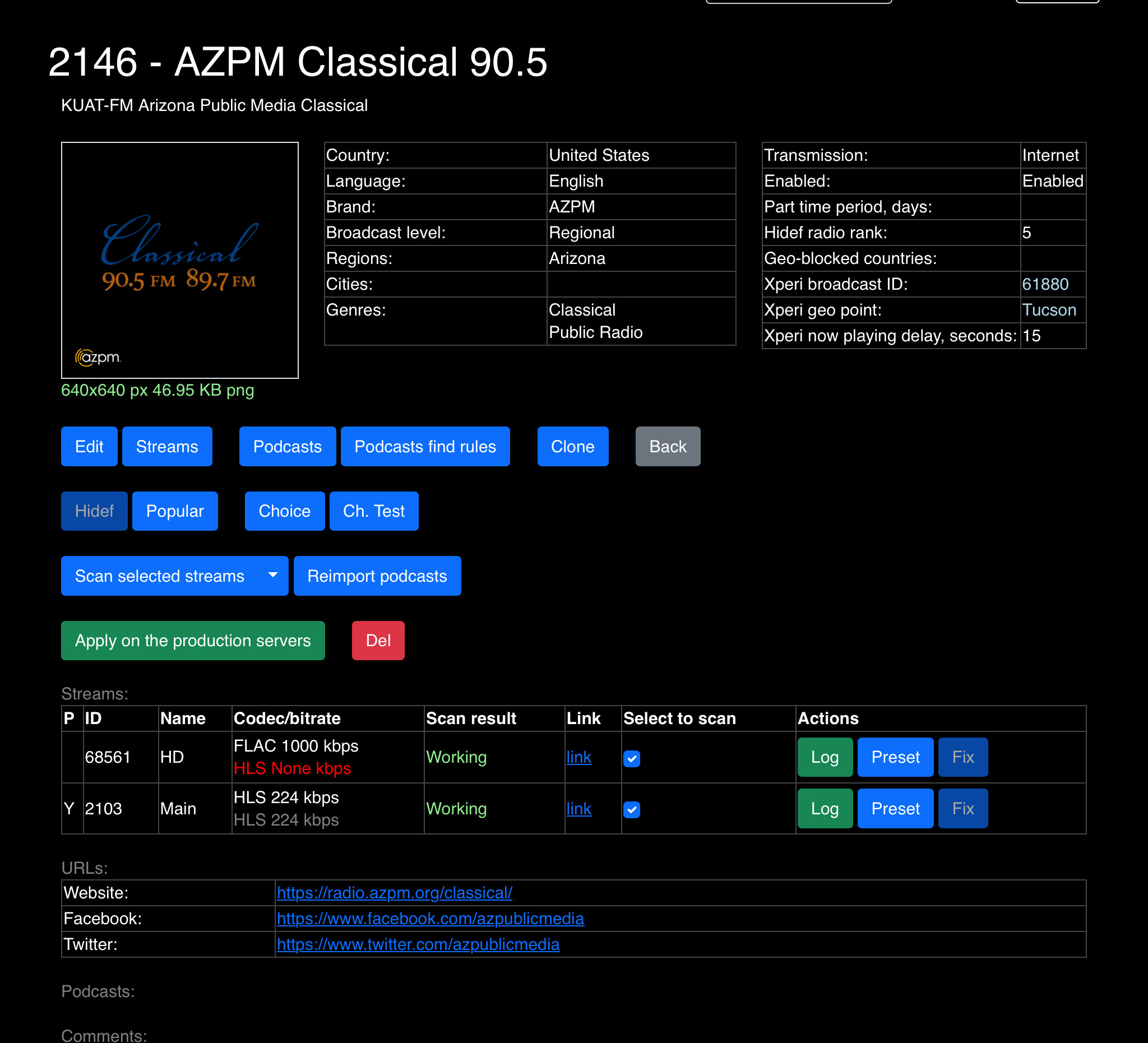Open the Streams page
The image size is (1148, 1043).
click(167, 446)
